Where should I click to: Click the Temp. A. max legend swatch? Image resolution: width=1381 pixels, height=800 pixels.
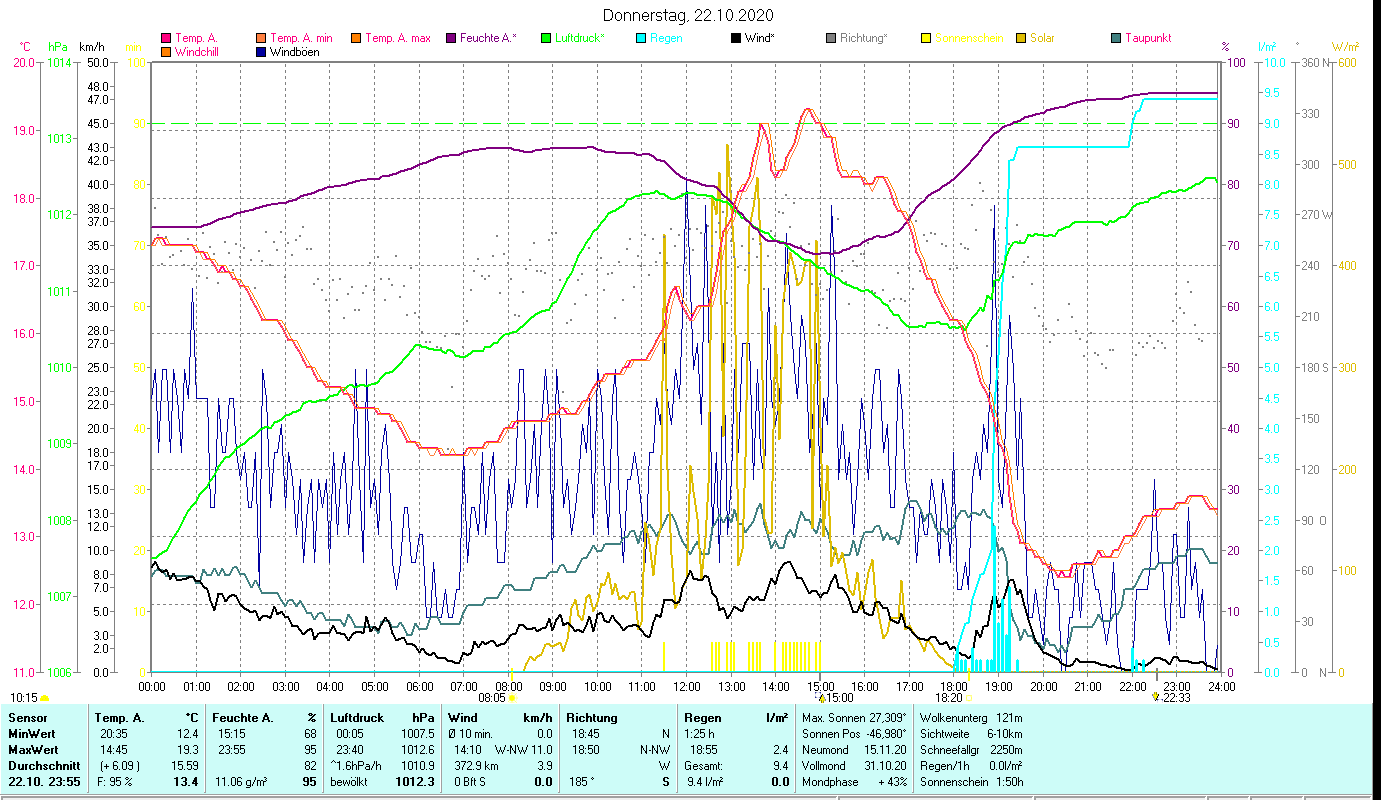(x=354, y=38)
